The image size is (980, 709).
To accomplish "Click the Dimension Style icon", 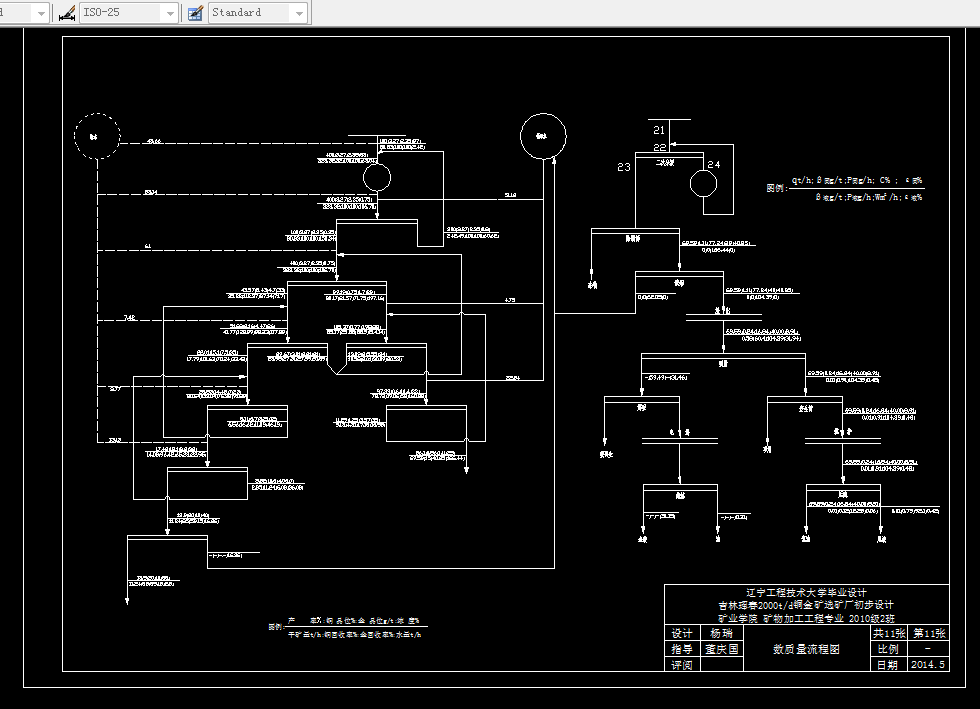I will pyautogui.click(x=67, y=13).
